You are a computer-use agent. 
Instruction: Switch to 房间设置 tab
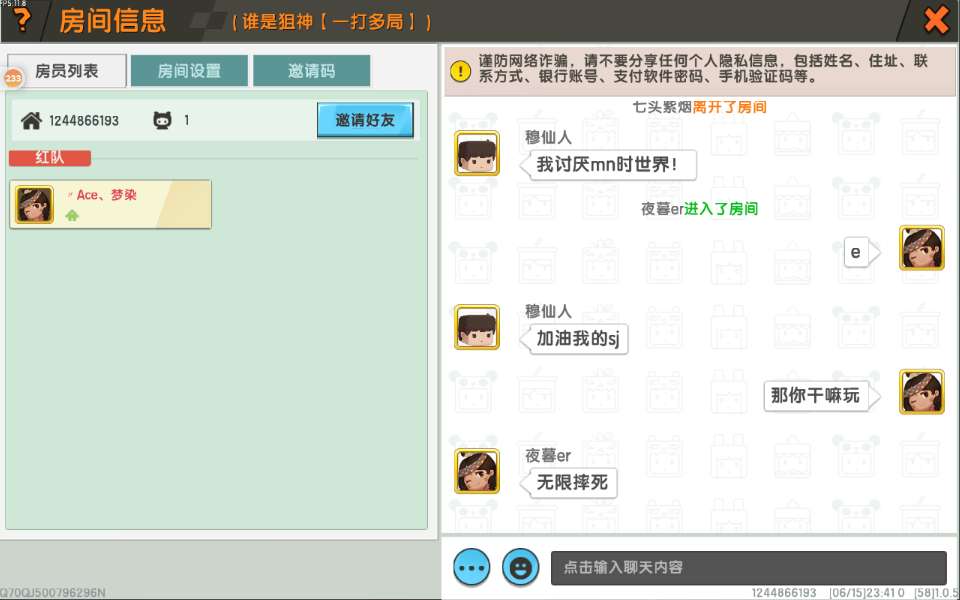189,71
